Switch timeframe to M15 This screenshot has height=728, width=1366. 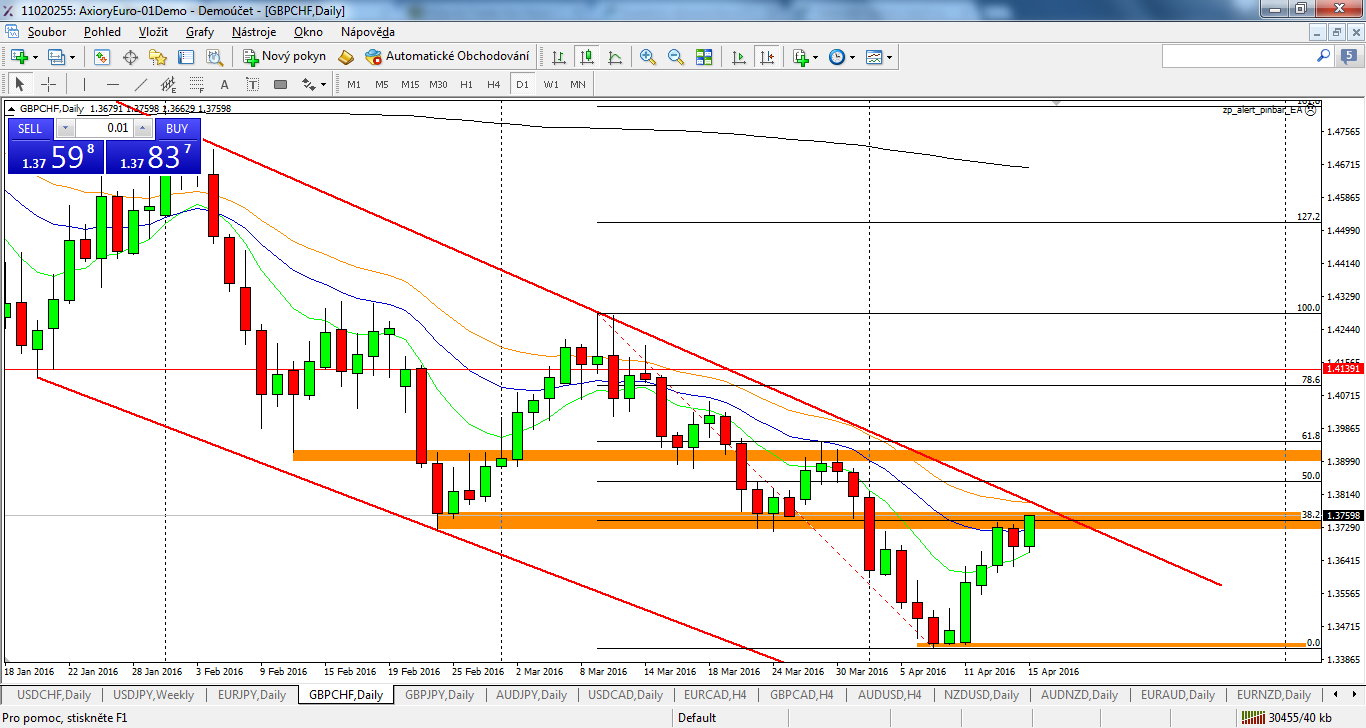[x=410, y=84]
